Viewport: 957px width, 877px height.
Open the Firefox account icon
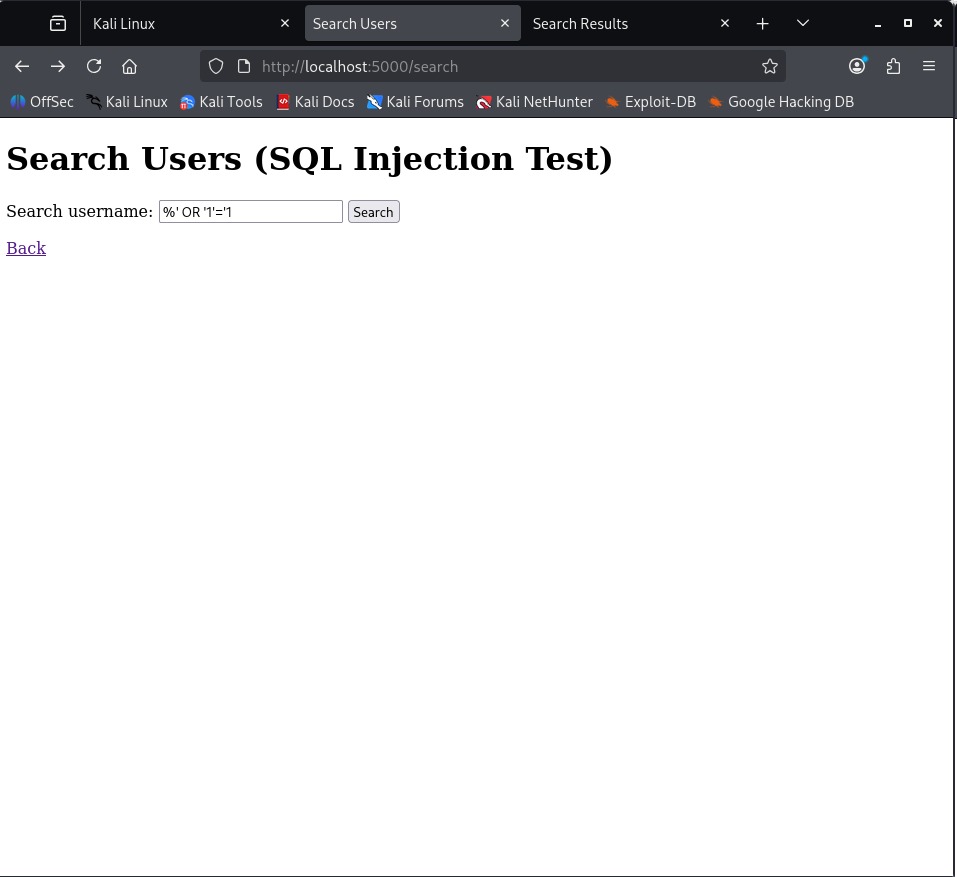coord(856,66)
